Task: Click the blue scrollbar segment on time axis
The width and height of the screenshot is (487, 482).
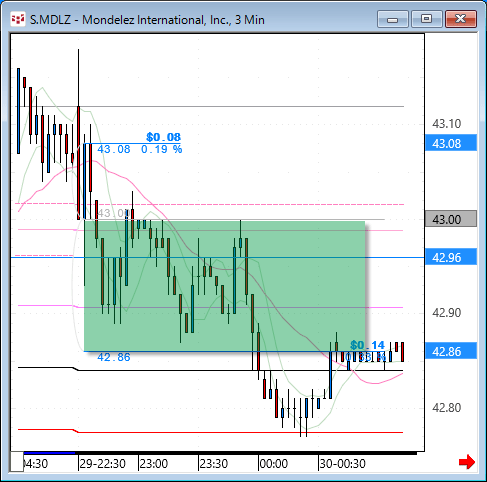Action: (49, 453)
